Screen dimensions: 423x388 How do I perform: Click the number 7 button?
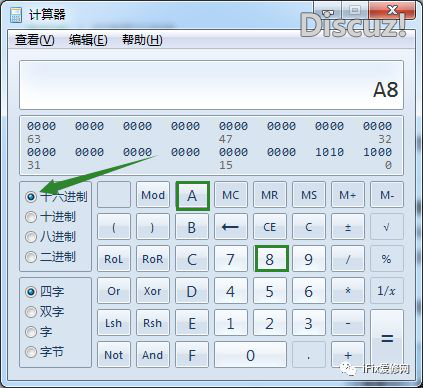pos(231,259)
